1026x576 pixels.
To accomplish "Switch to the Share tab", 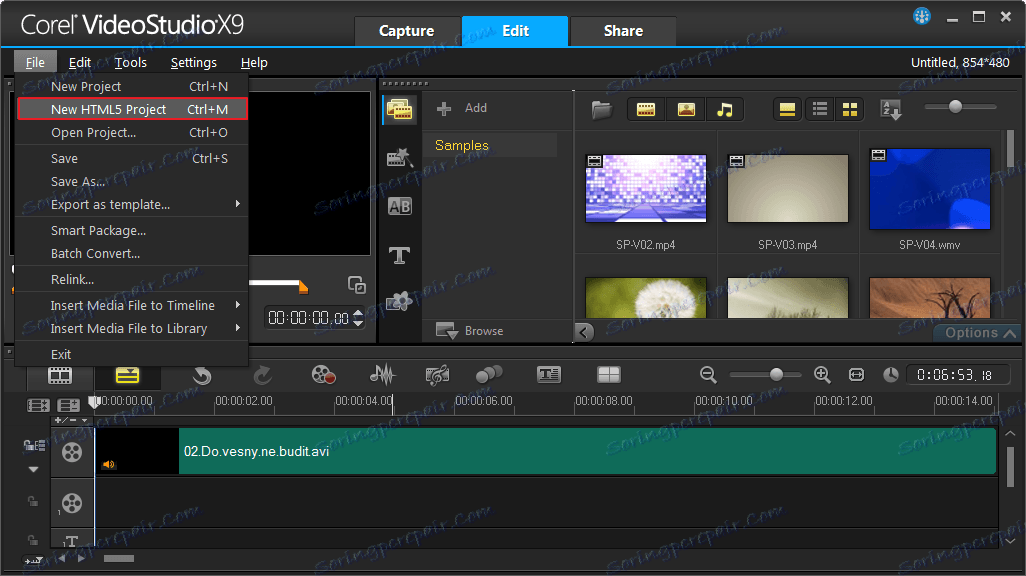I will coord(622,31).
